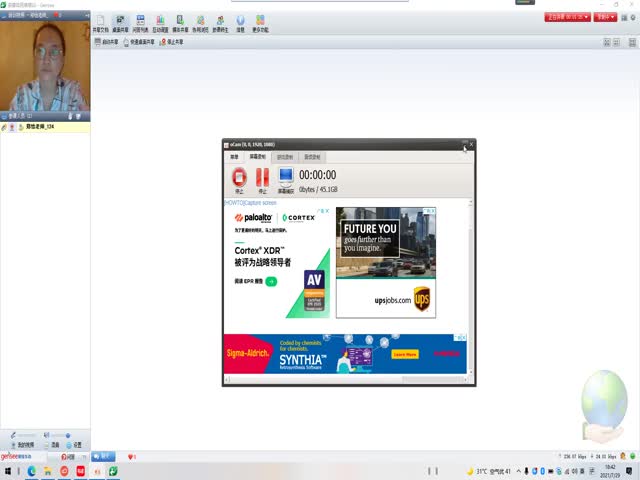The image size is (640, 480).
Task: Open the red live-status dropdown at top right
Action: pos(567,17)
